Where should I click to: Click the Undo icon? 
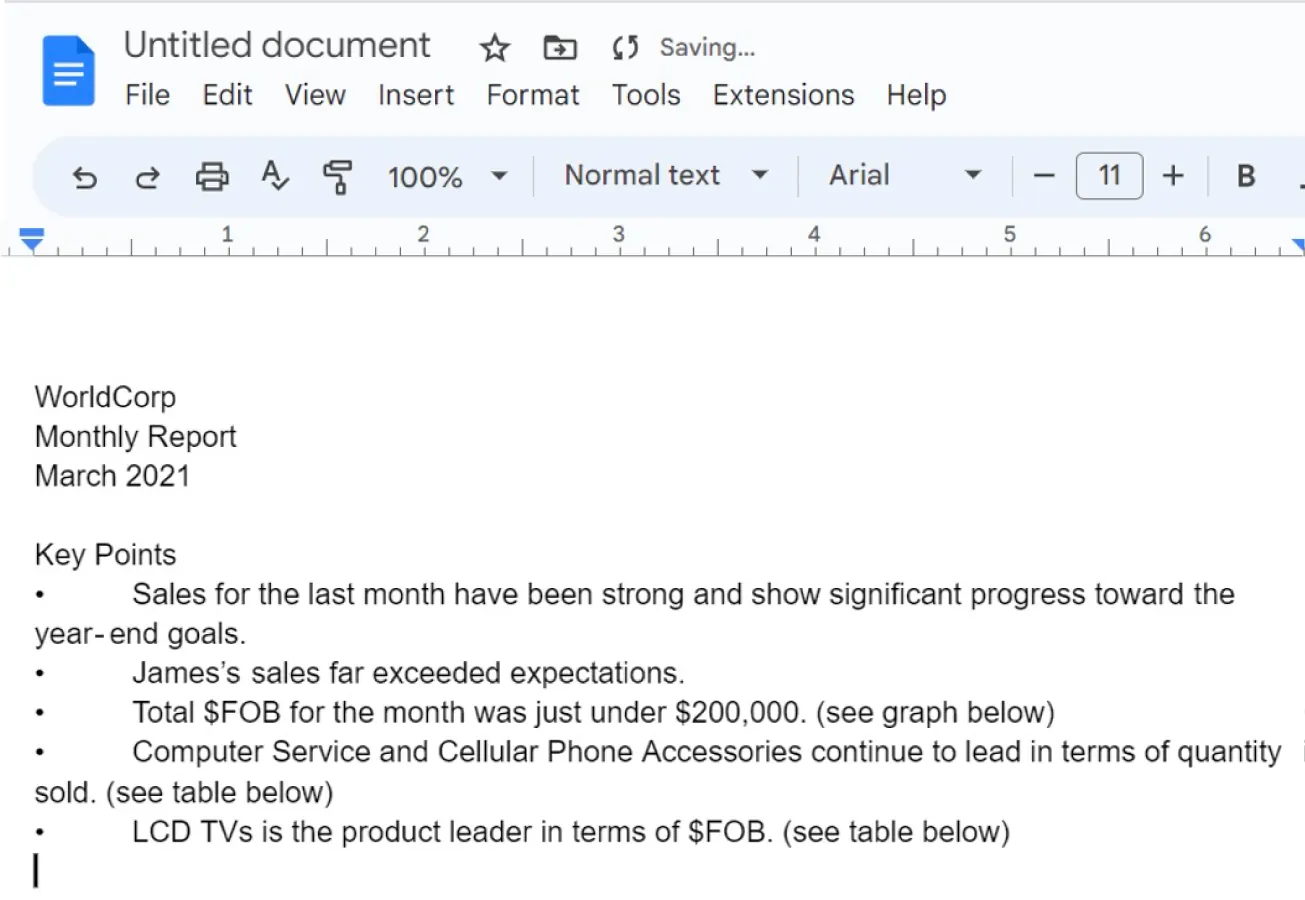pos(85,176)
